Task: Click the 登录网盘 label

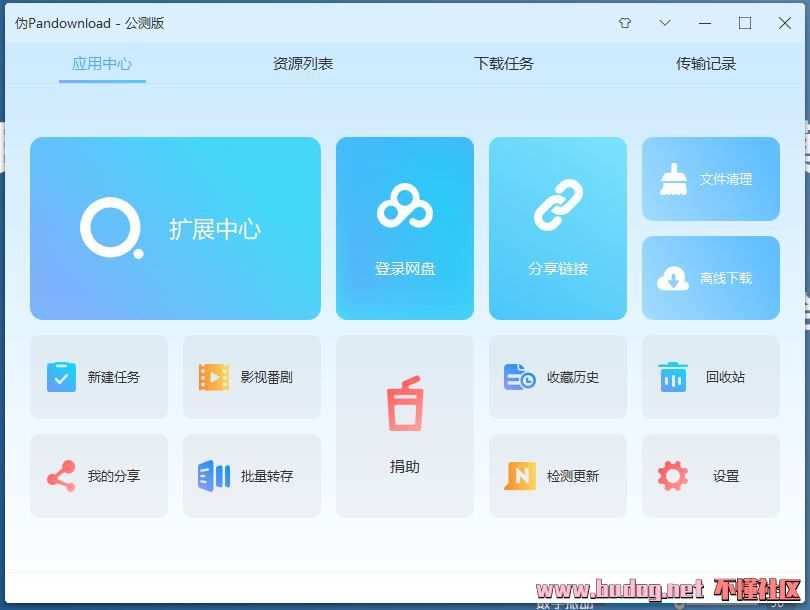Action: click(405, 269)
